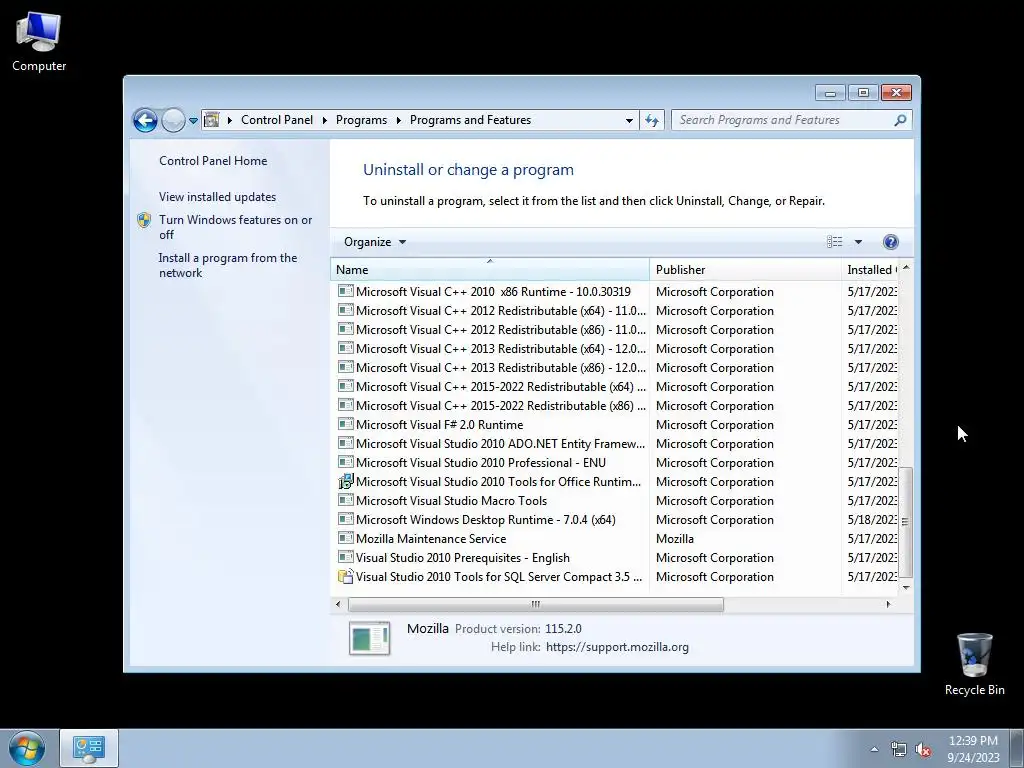Click the Forward navigation arrow

(x=173, y=120)
